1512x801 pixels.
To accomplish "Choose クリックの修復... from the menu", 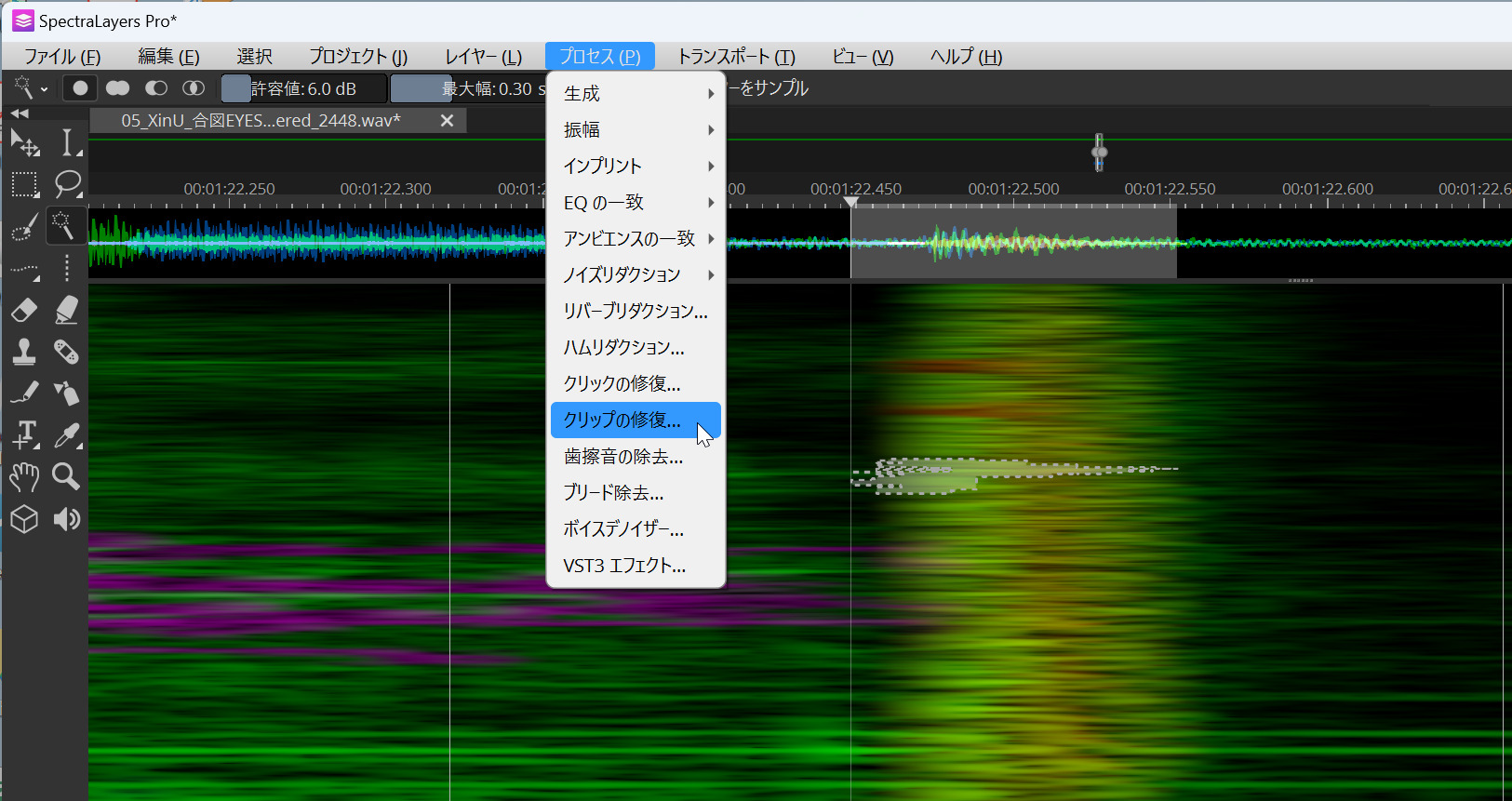I will coord(636,383).
